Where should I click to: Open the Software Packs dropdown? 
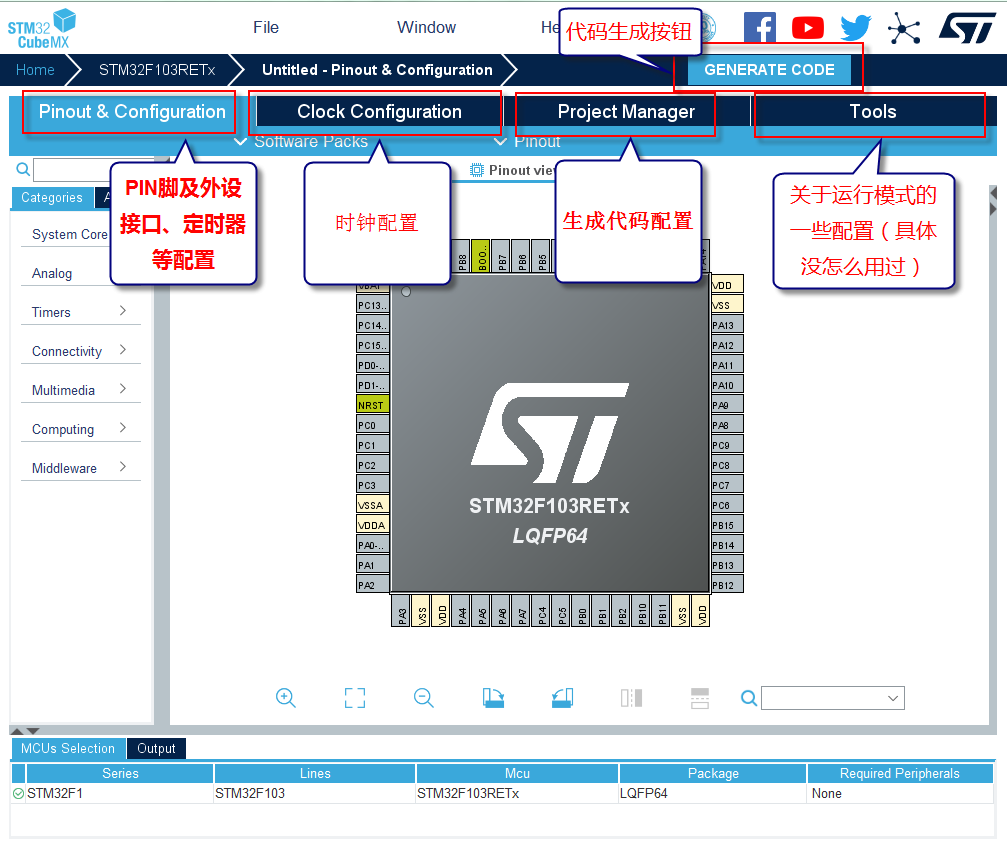(301, 142)
